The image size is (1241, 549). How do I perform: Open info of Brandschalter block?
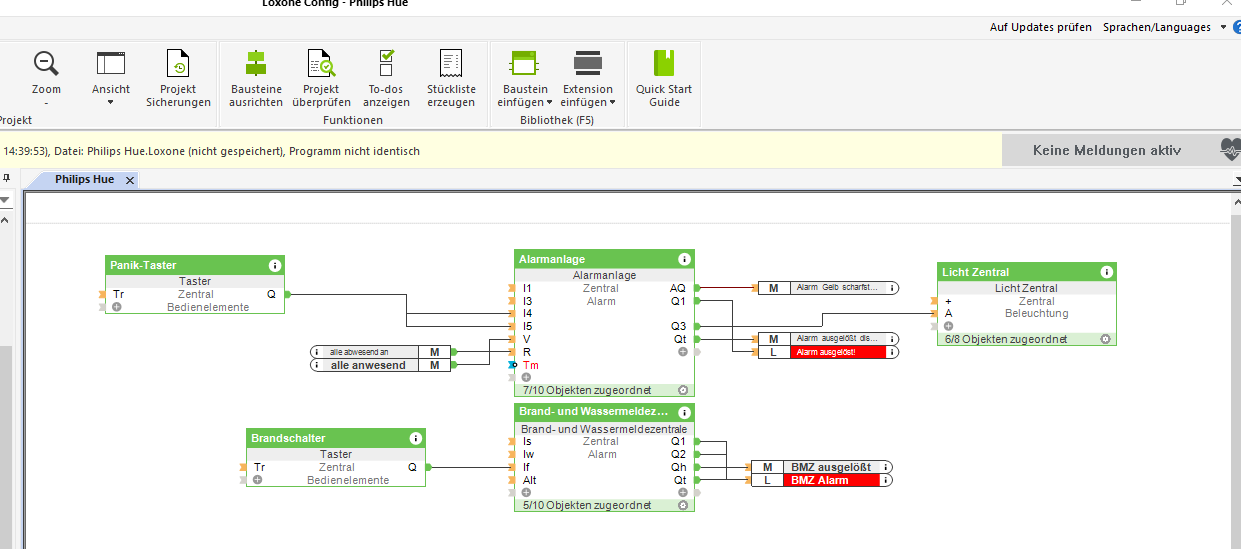click(x=415, y=438)
